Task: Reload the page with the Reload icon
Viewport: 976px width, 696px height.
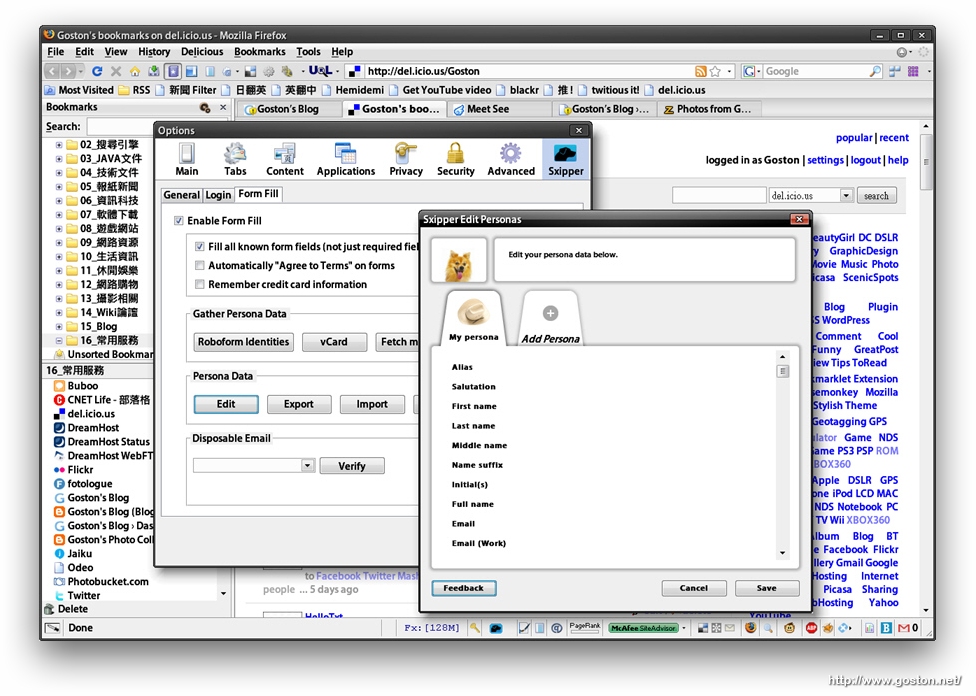Action: pos(96,71)
